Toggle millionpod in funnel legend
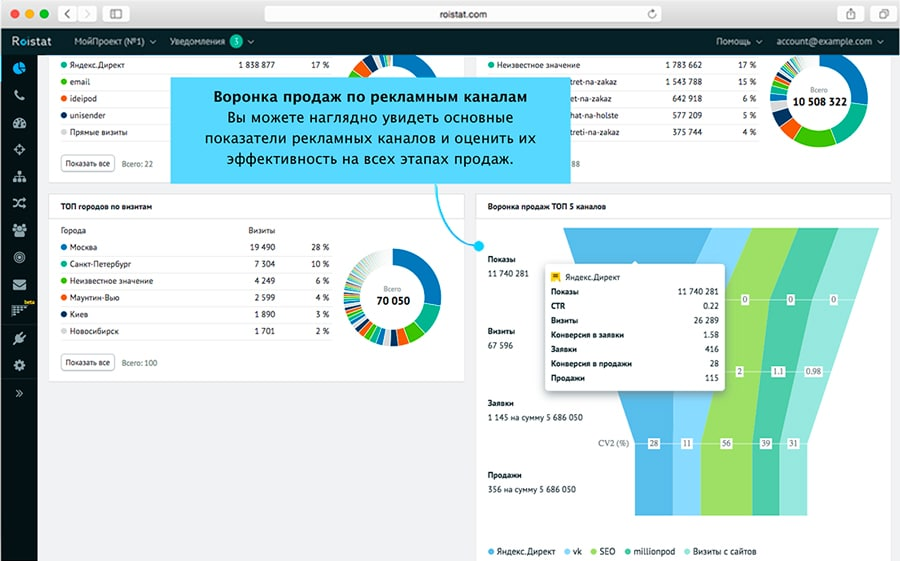Screen dimensions: 900x561 650,551
